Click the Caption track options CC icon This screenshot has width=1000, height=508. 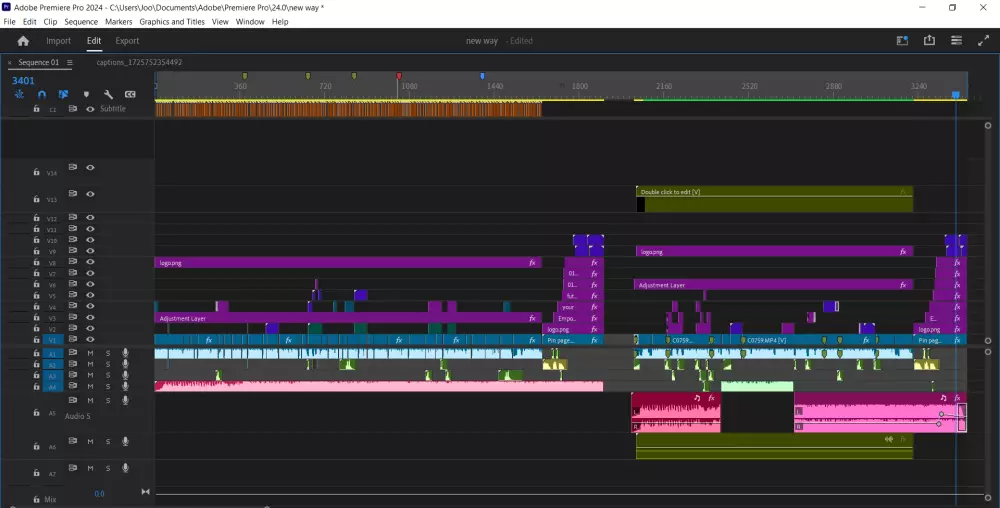tap(130, 94)
